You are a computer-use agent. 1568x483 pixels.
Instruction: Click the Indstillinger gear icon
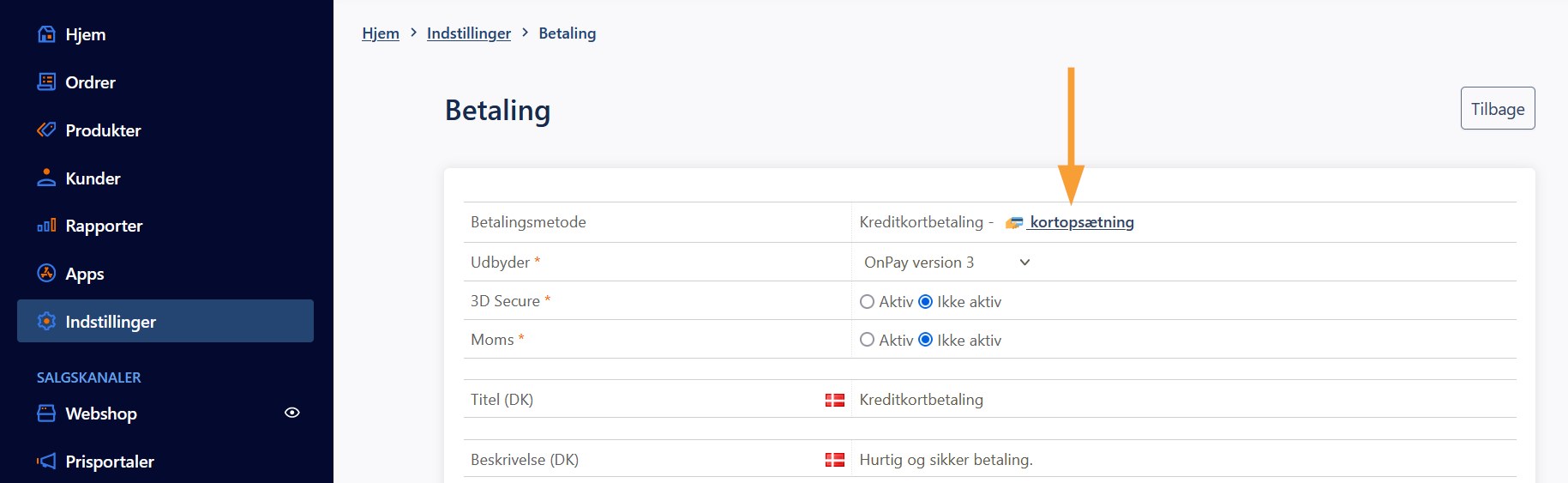click(x=46, y=321)
